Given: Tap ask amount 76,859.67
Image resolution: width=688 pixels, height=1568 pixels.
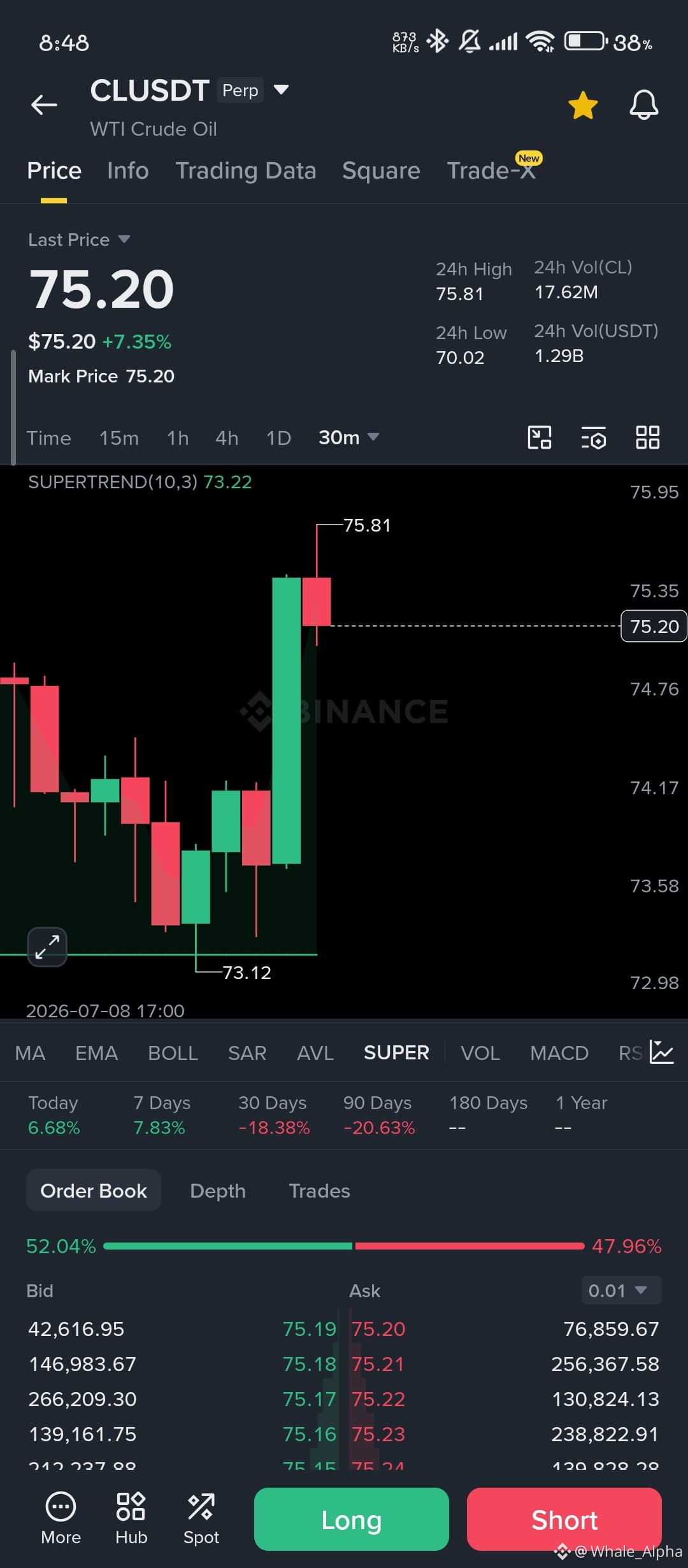Looking at the screenshot, I should (x=612, y=1329).
